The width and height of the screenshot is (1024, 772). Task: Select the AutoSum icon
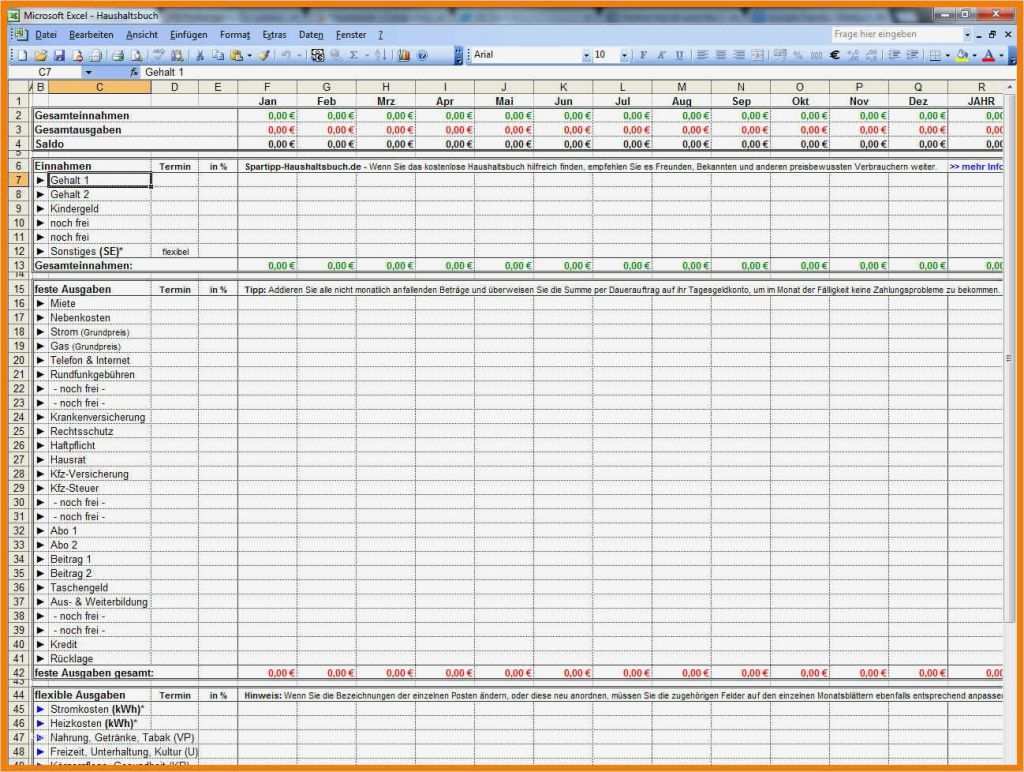[x=354, y=54]
